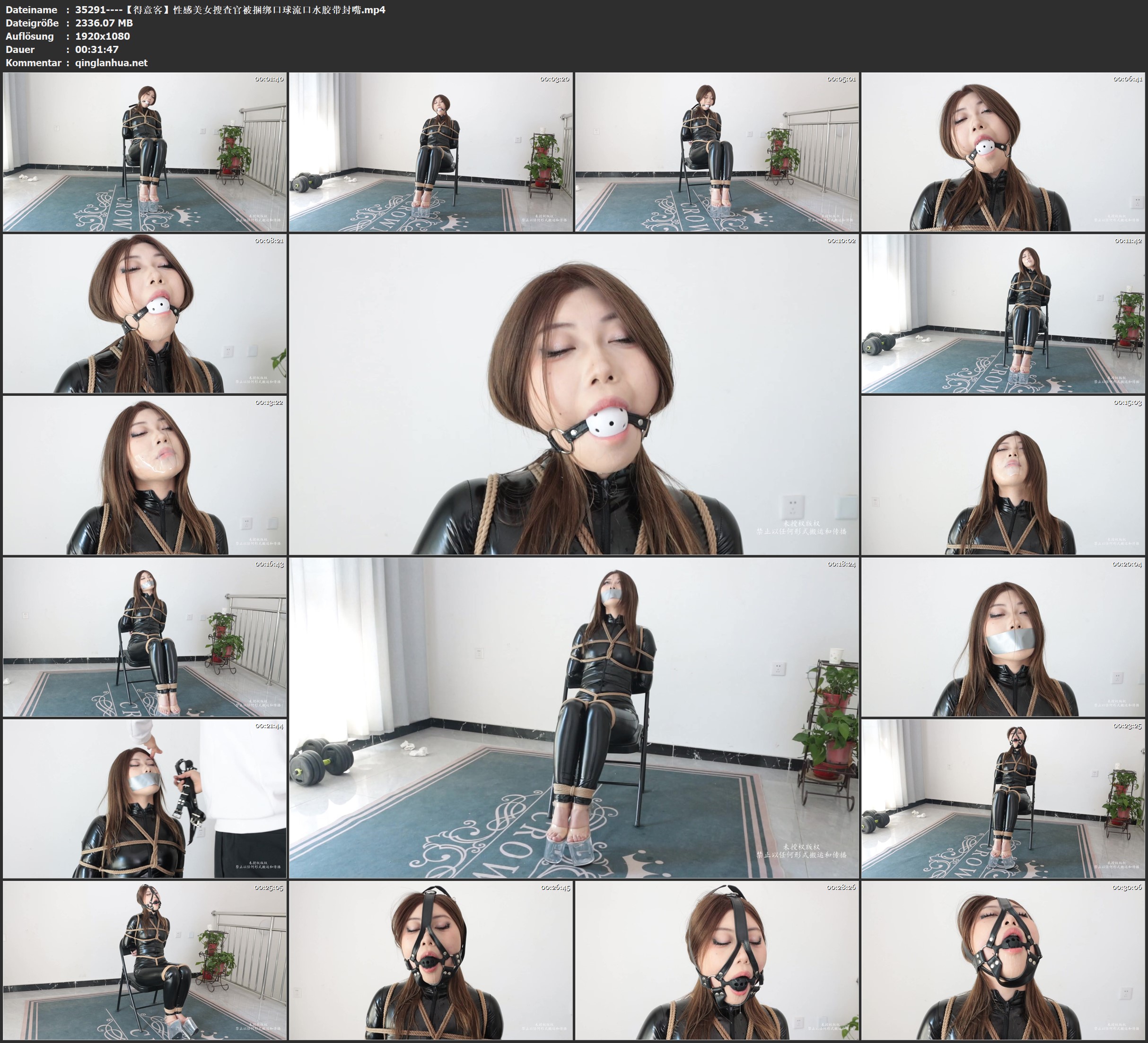Click the frame timestamped 00:20:04
1148x1043 pixels.
(1003, 637)
